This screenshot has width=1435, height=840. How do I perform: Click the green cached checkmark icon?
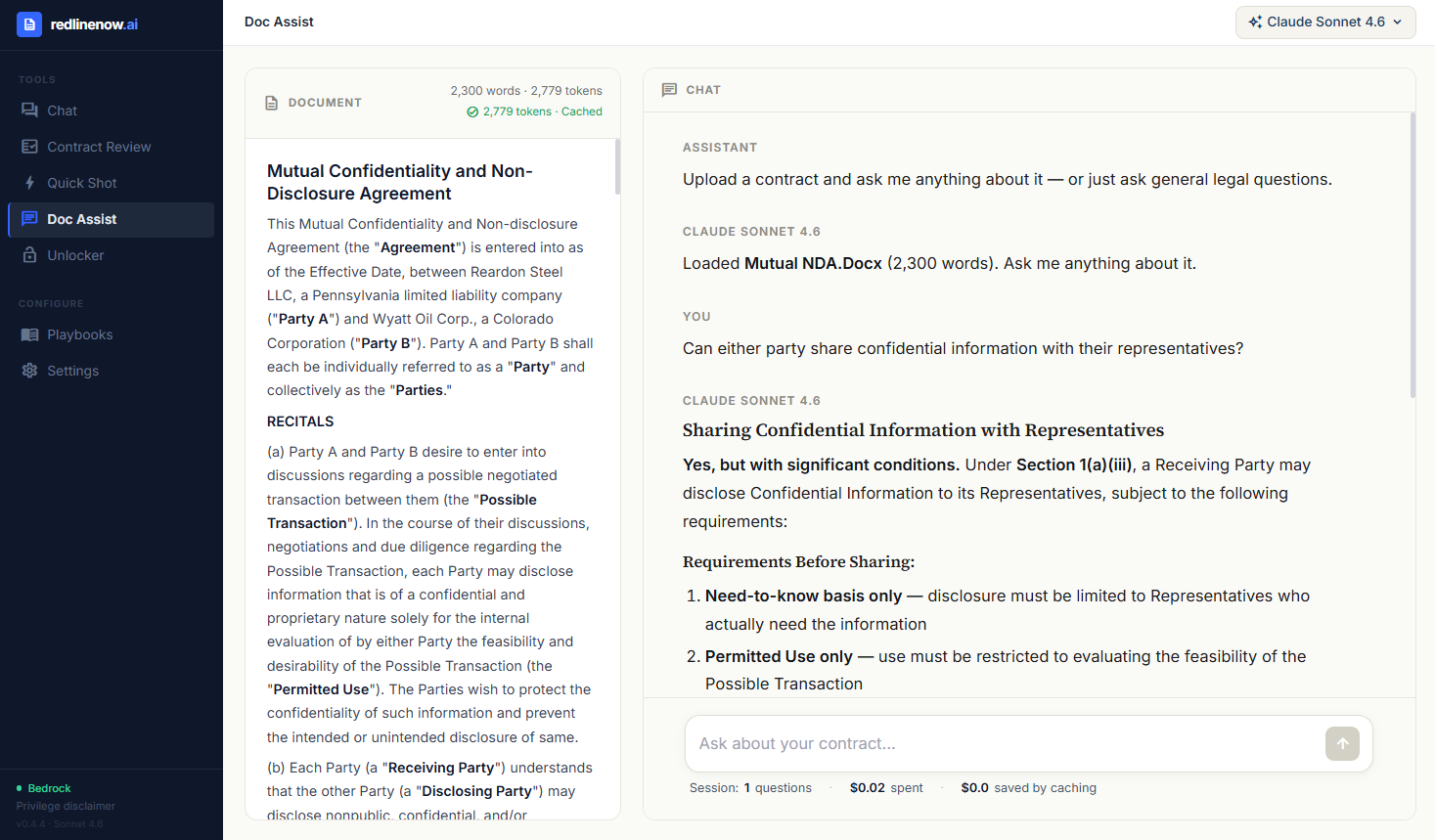pos(472,111)
